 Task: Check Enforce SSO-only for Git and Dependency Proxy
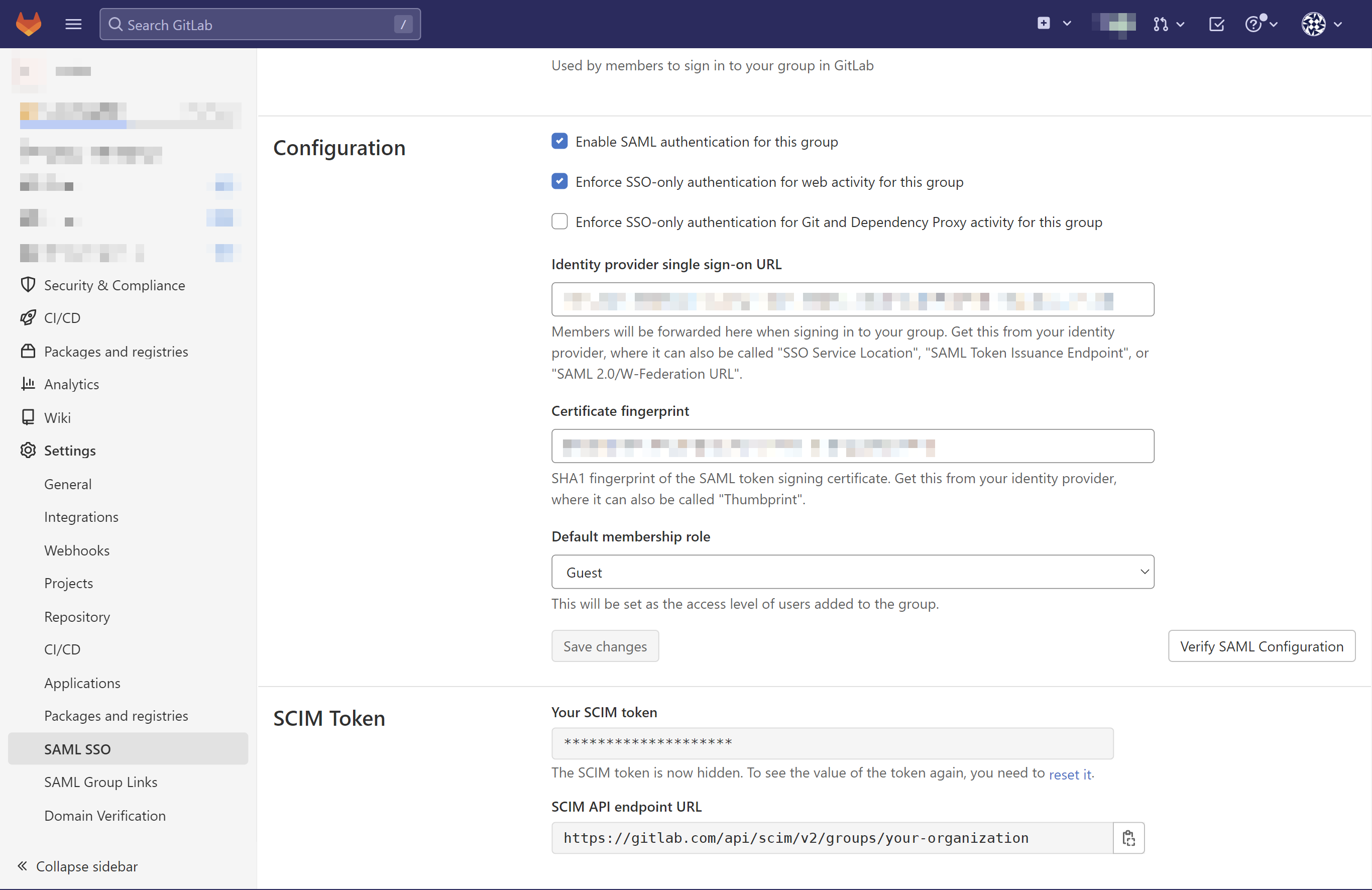[559, 222]
